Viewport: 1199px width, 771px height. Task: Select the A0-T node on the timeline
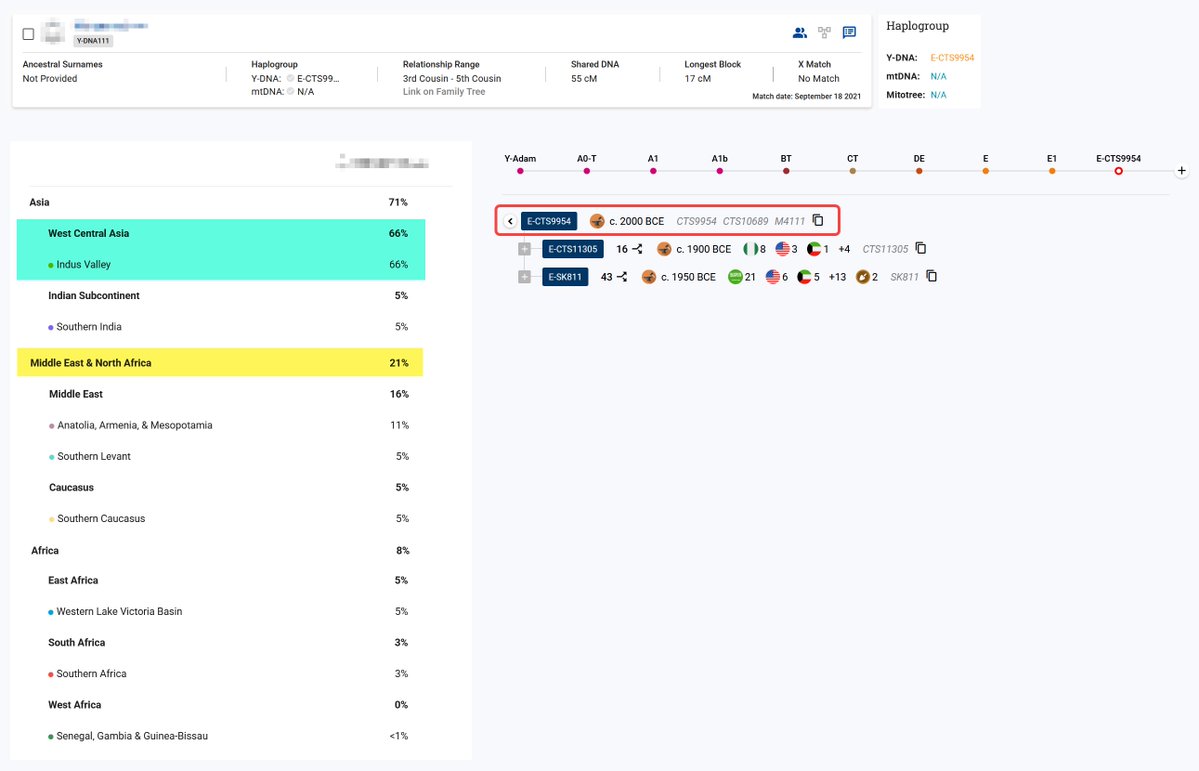click(587, 171)
